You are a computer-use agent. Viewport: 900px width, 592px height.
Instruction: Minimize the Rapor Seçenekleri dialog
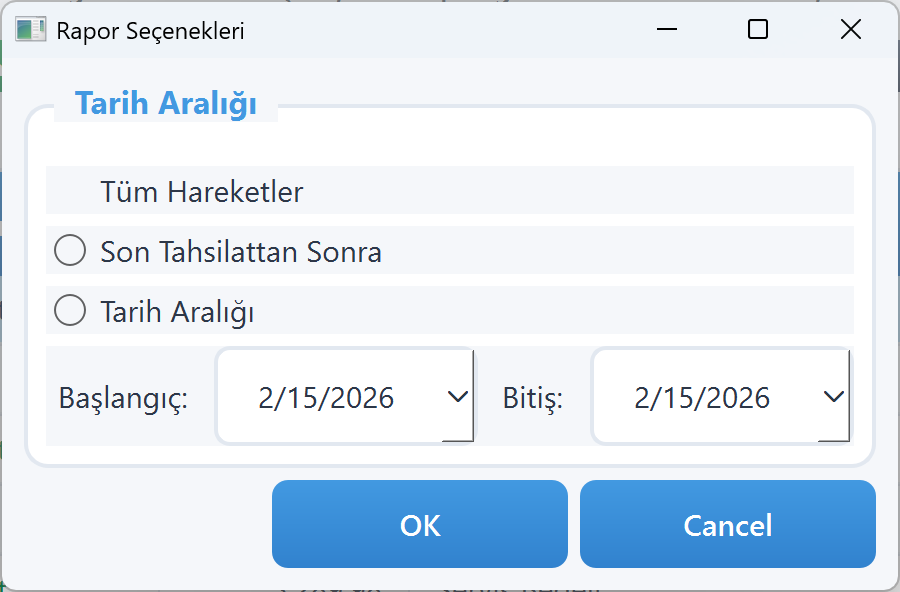(666, 29)
